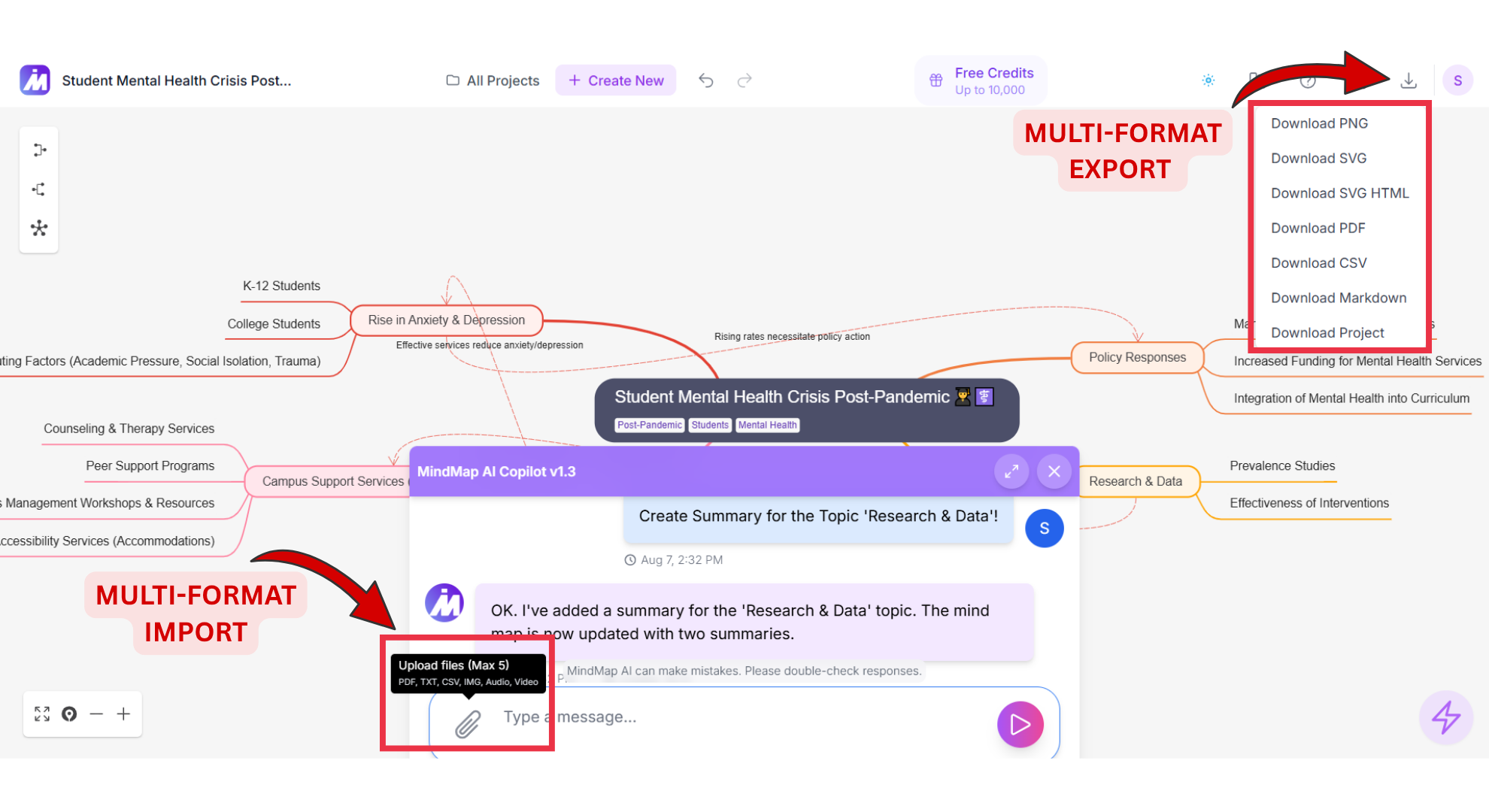
Task: Send message with purple play button
Action: (1020, 724)
